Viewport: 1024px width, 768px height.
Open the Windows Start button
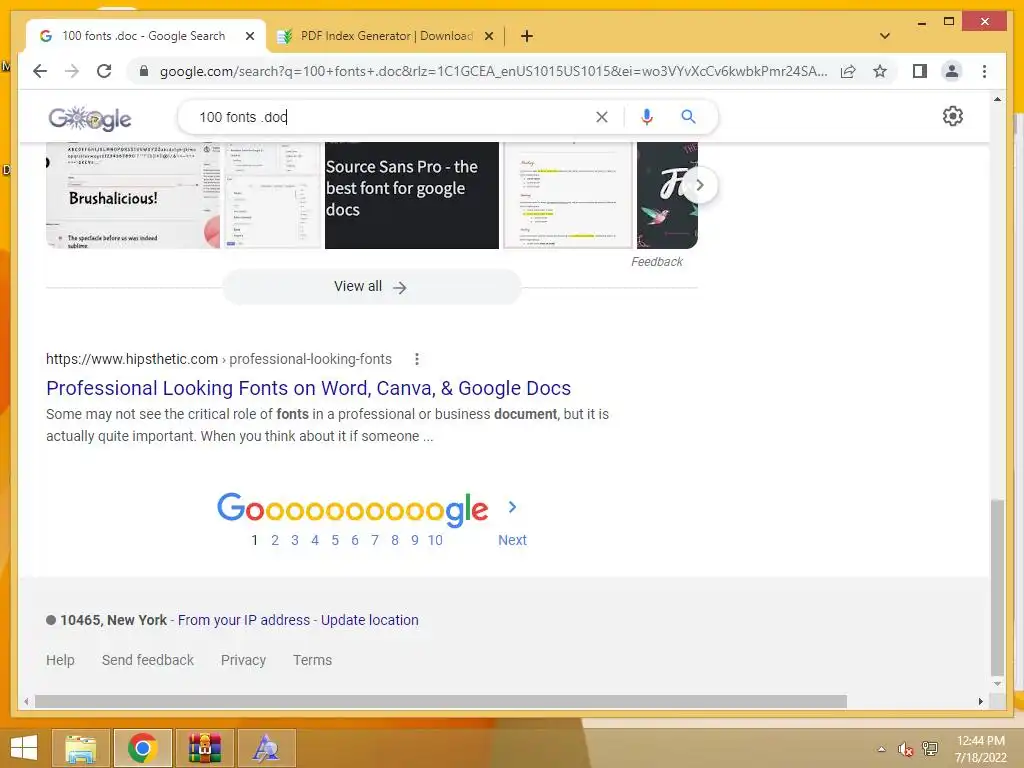24,748
